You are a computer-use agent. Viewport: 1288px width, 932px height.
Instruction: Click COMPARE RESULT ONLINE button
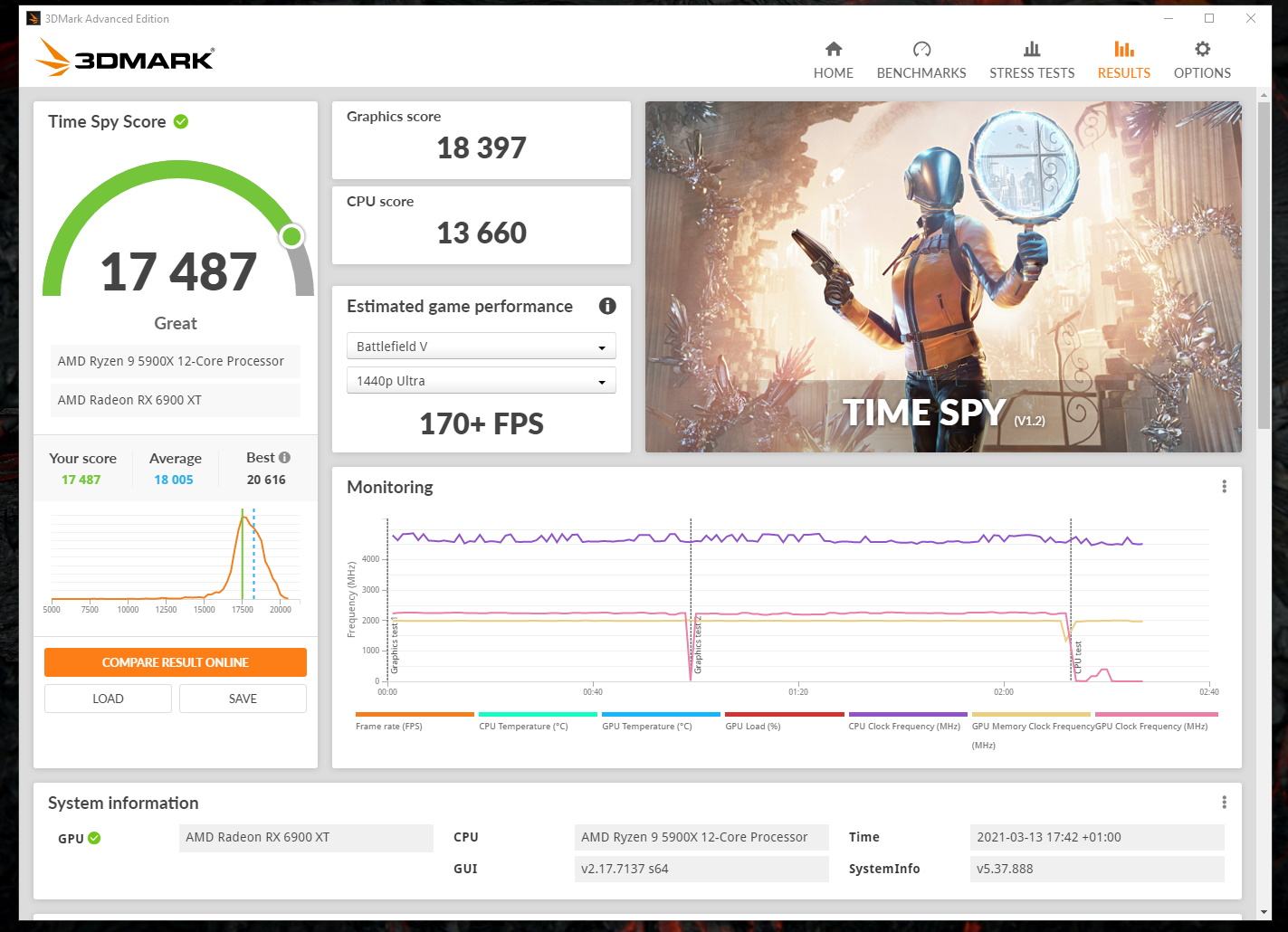point(176,662)
